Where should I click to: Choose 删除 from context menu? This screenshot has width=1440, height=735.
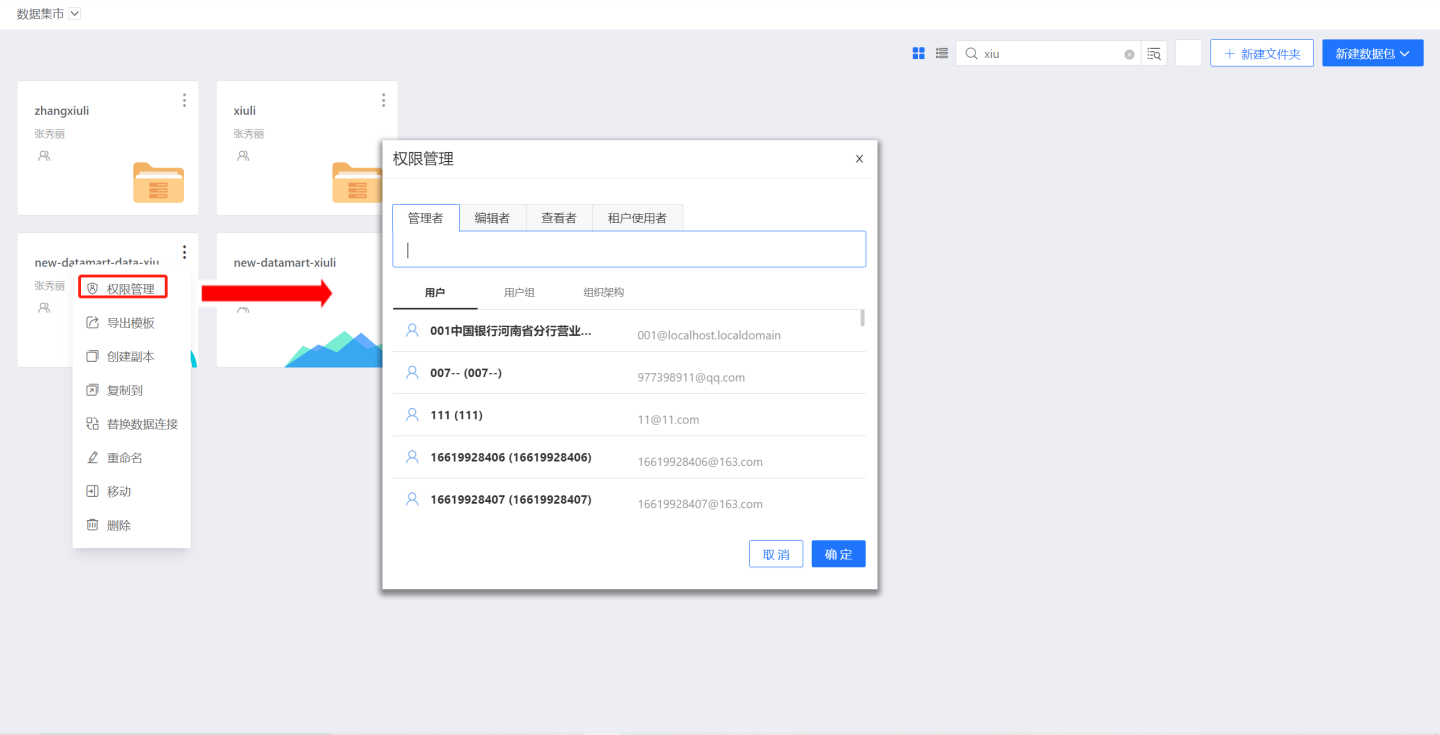[x=119, y=525]
